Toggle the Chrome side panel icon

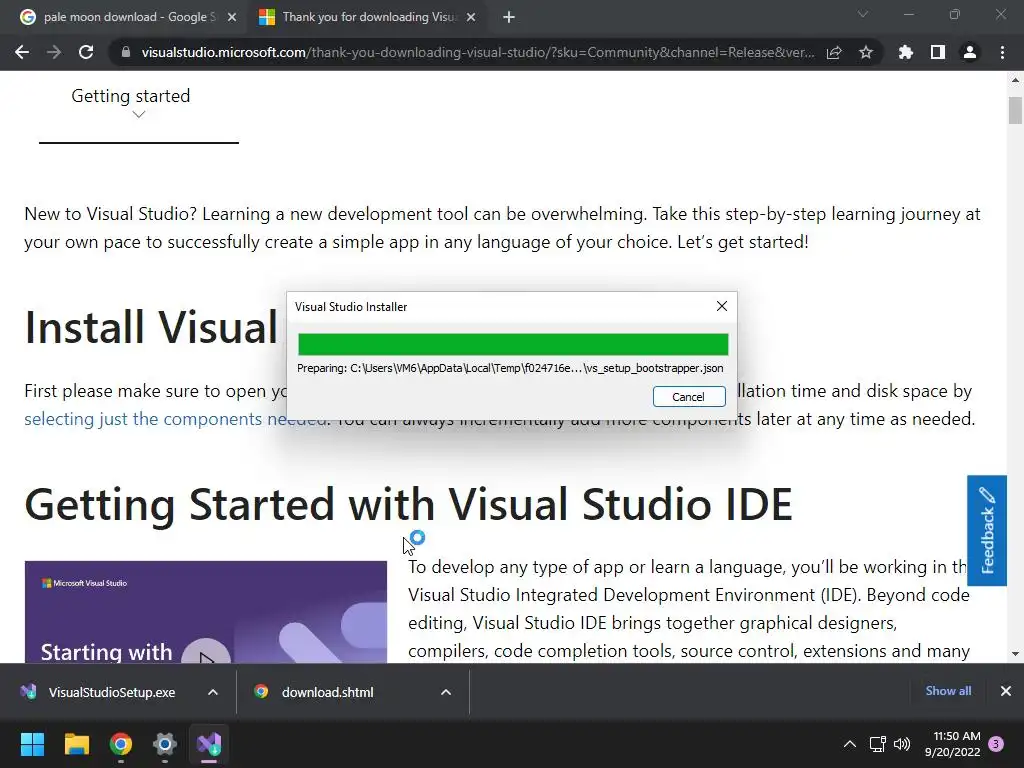(938, 52)
